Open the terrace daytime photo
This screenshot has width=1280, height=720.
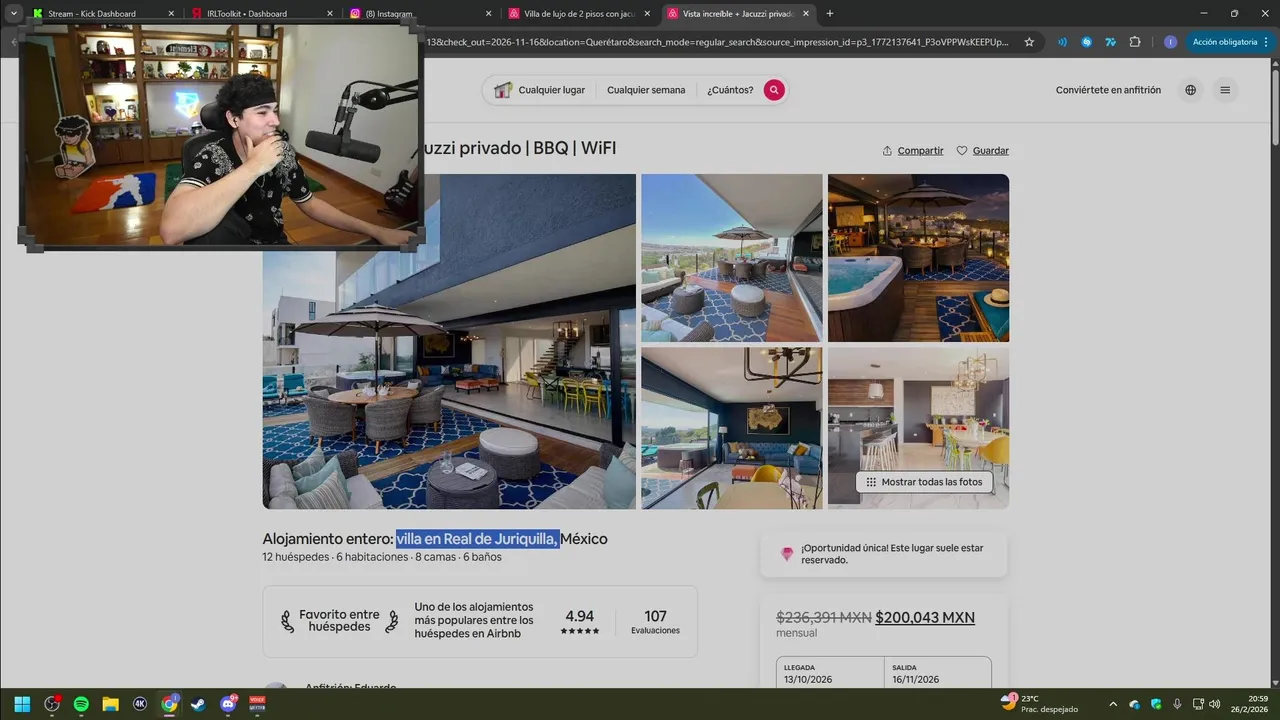(x=732, y=258)
